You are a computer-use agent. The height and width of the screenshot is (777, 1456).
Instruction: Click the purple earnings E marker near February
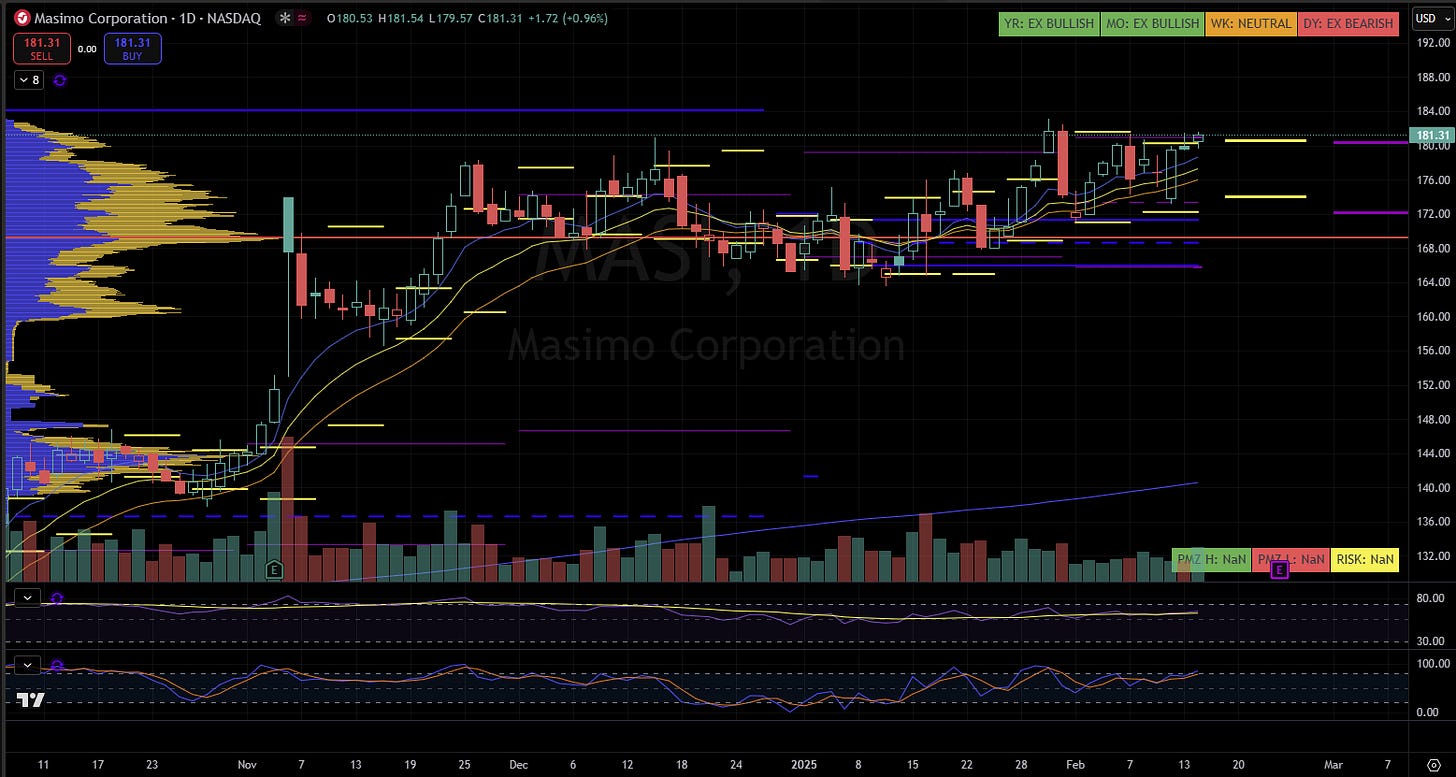click(1279, 570)
